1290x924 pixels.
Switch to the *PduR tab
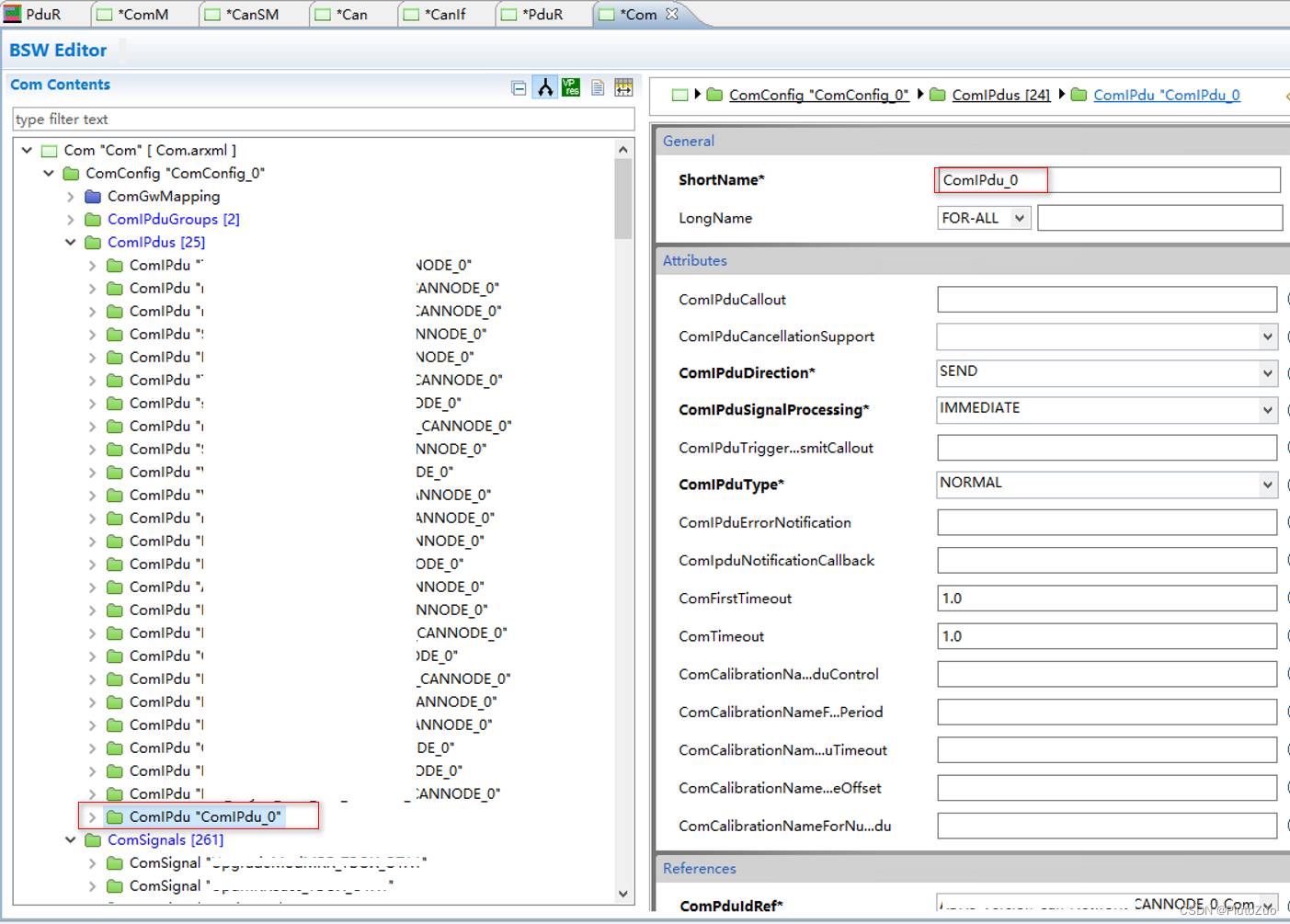tap(542, 14)
